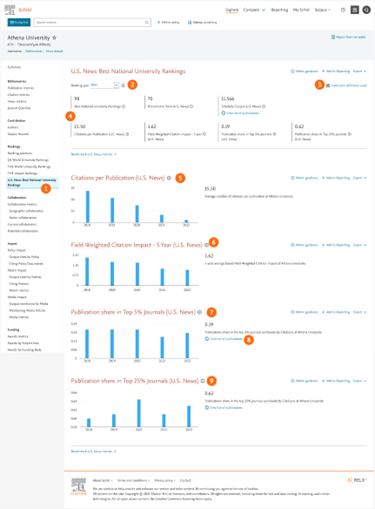This screenshot has height=509, width=375.
Task: Open View list of publications in Top 5% section
Action: pos(224,339)
